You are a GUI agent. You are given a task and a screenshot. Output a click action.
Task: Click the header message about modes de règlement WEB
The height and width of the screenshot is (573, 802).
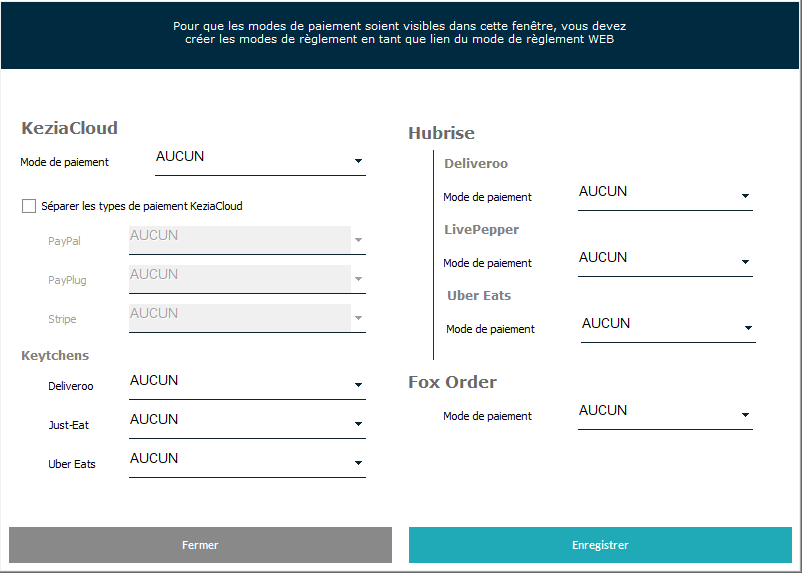[x=400, y=33]
